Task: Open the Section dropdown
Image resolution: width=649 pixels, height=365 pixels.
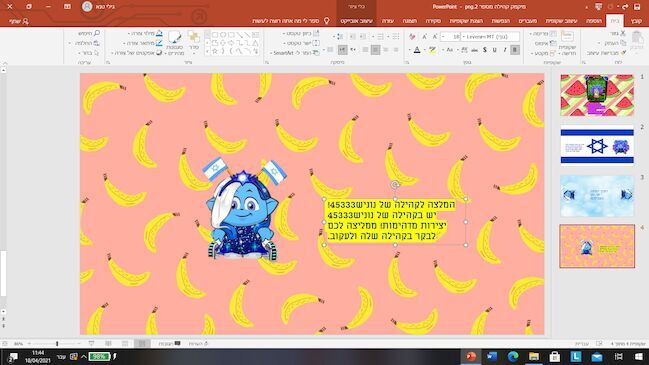Action: (x=543, y=53)
